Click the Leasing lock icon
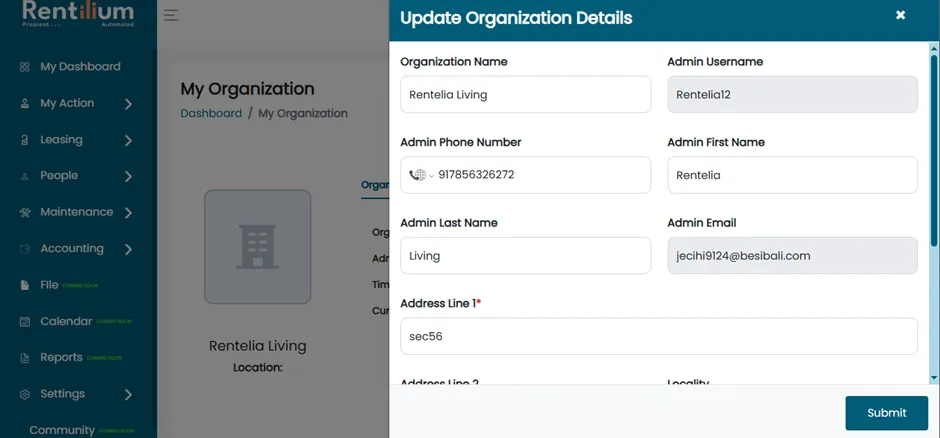Screen dimensions: 940x438 pyautogui.click(x=25, y=140)
